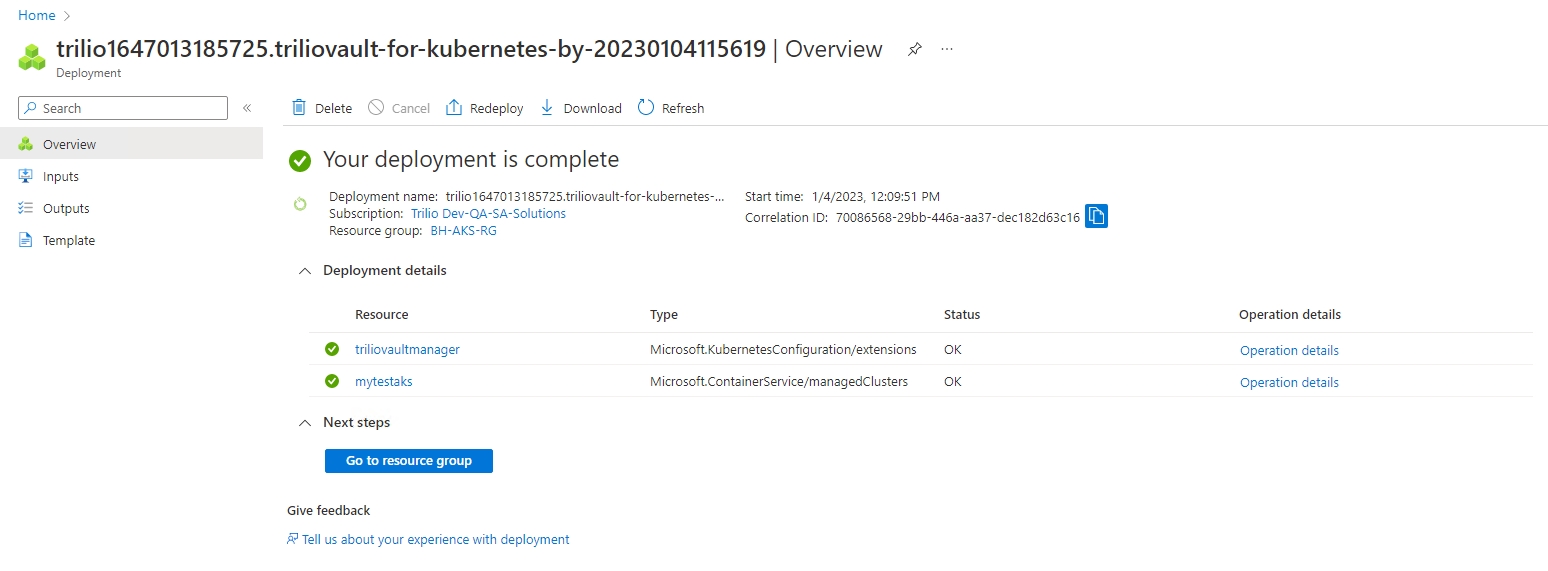Open the more options ellipsis

click(x=947, y=49)
